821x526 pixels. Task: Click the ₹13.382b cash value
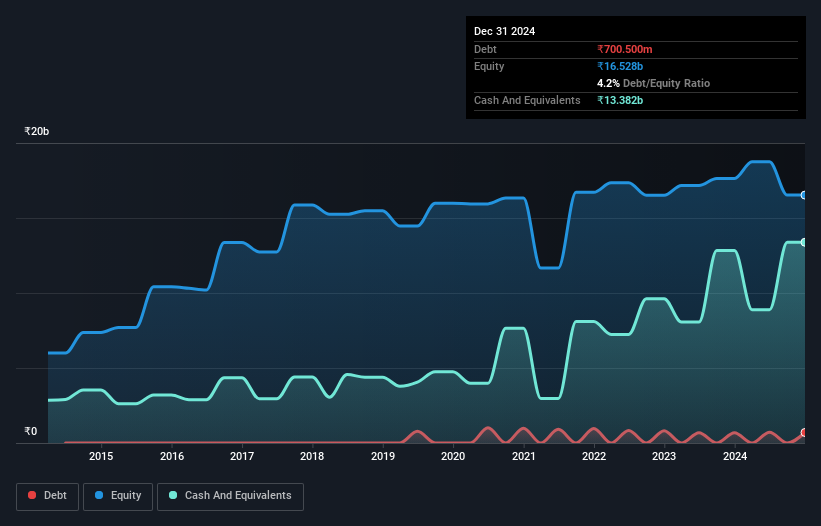(x=620, y=100)
